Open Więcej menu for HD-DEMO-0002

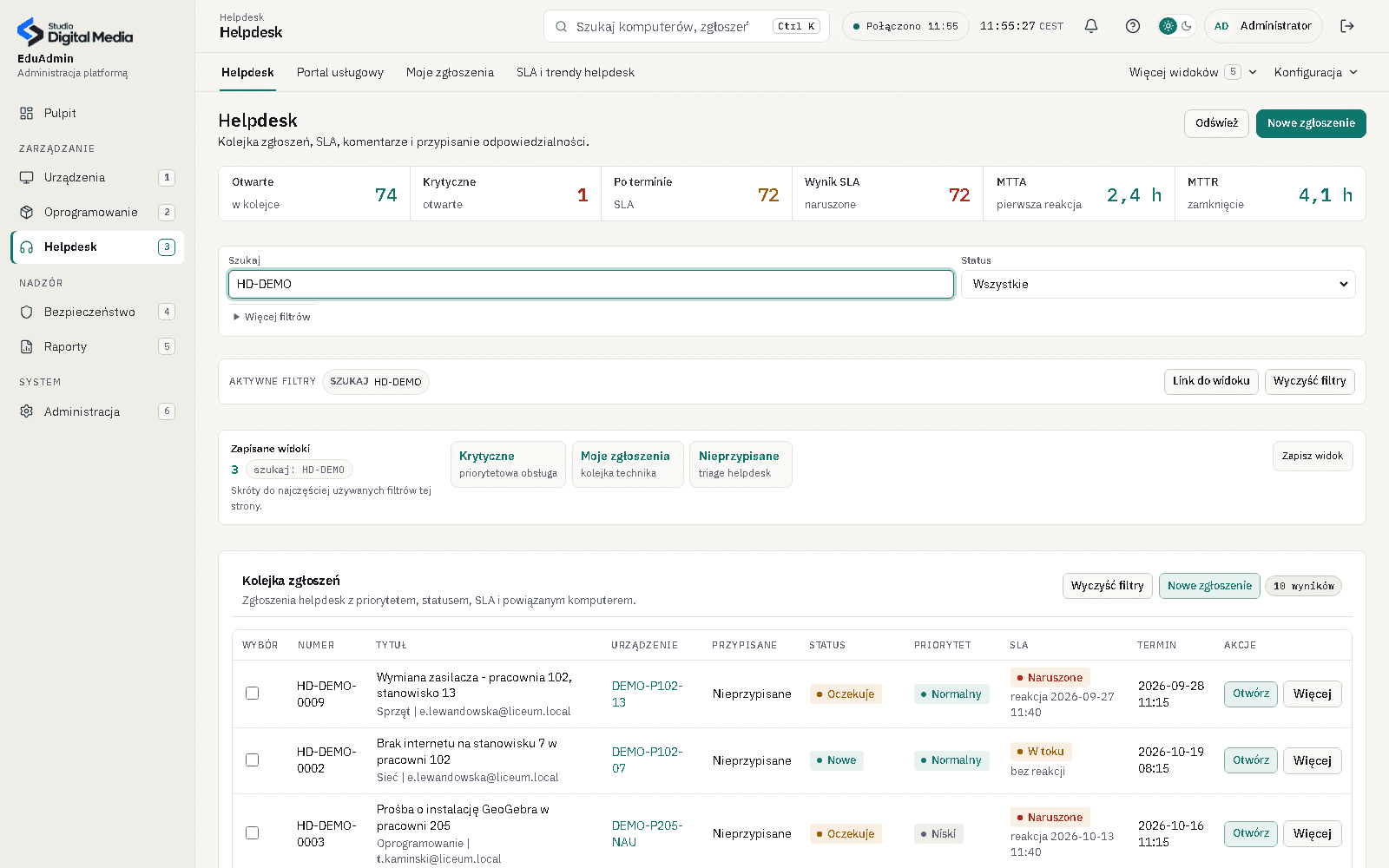pos(1313,760)
